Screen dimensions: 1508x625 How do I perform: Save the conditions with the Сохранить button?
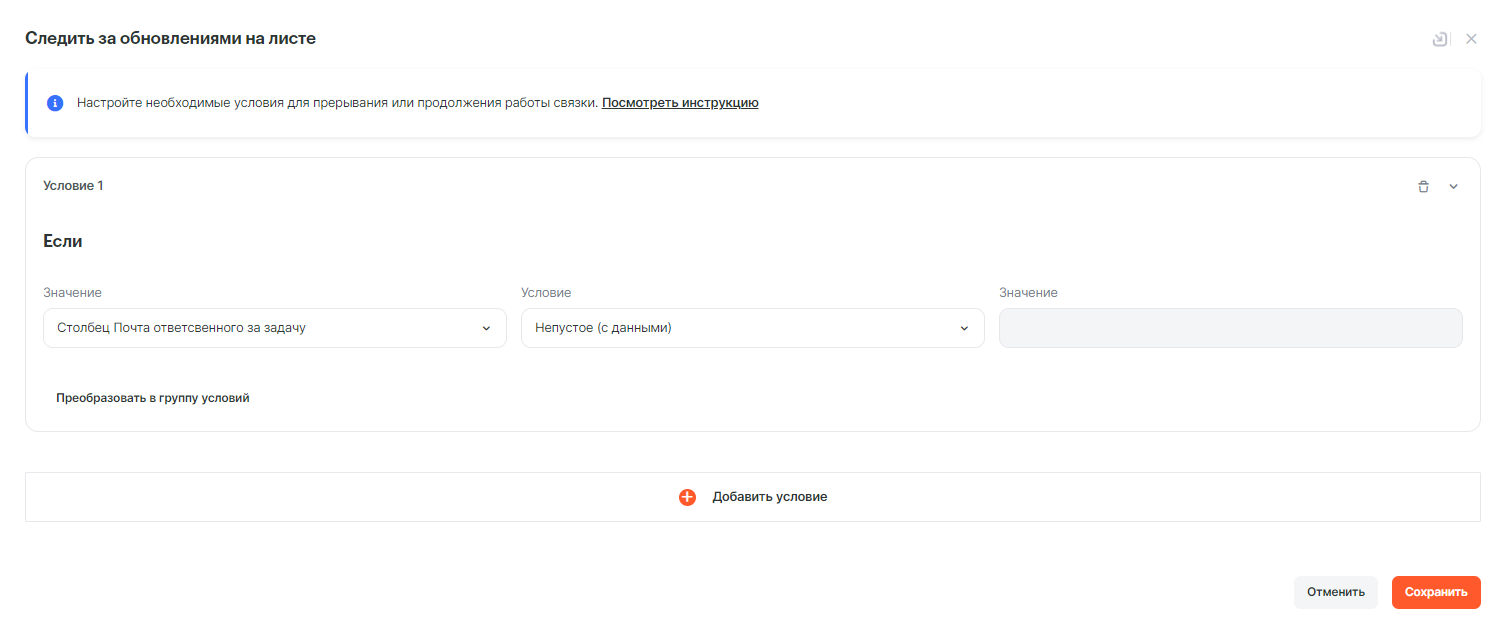(x=1435, y=592)
